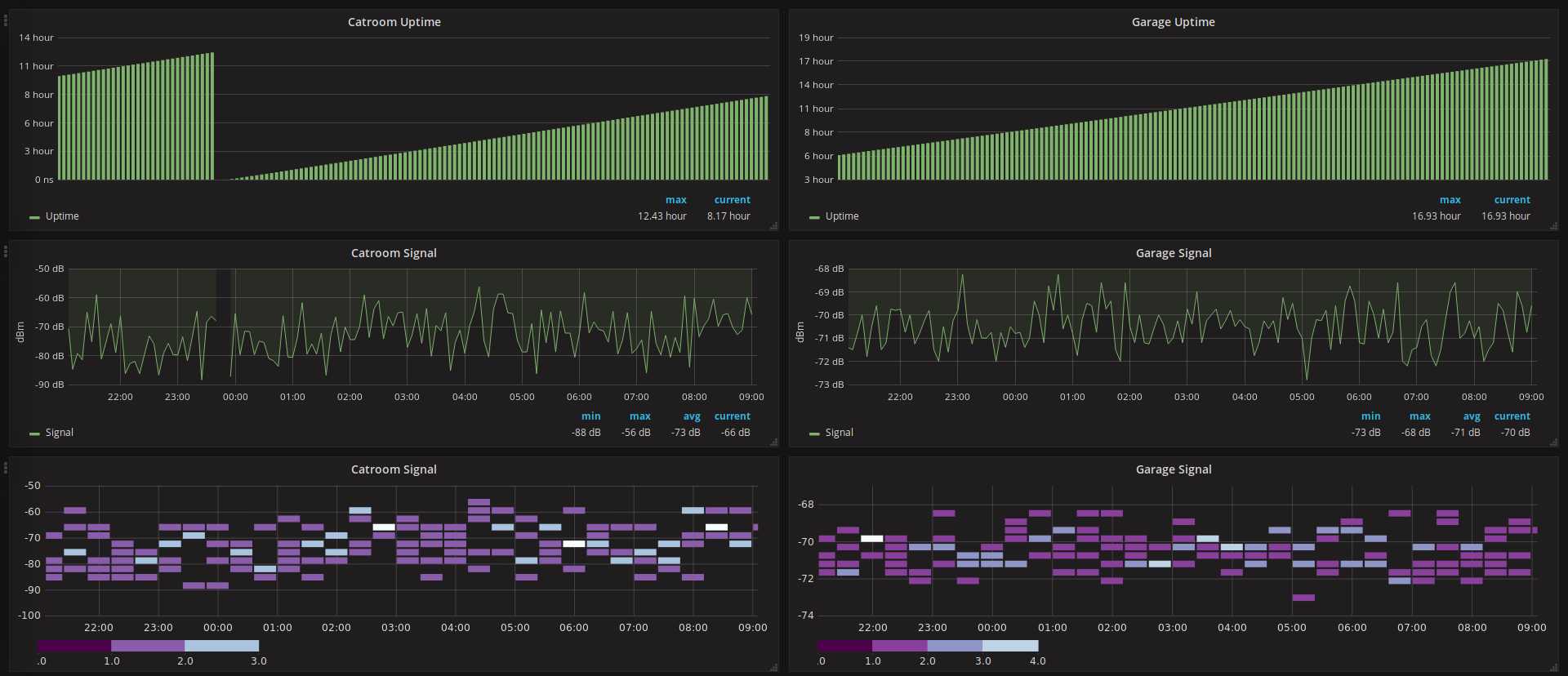The height and width of the screenshot is (676, 1568).
Task: Click the dark purple swatch in Garage heatmap legend
Action: (845, 646)
